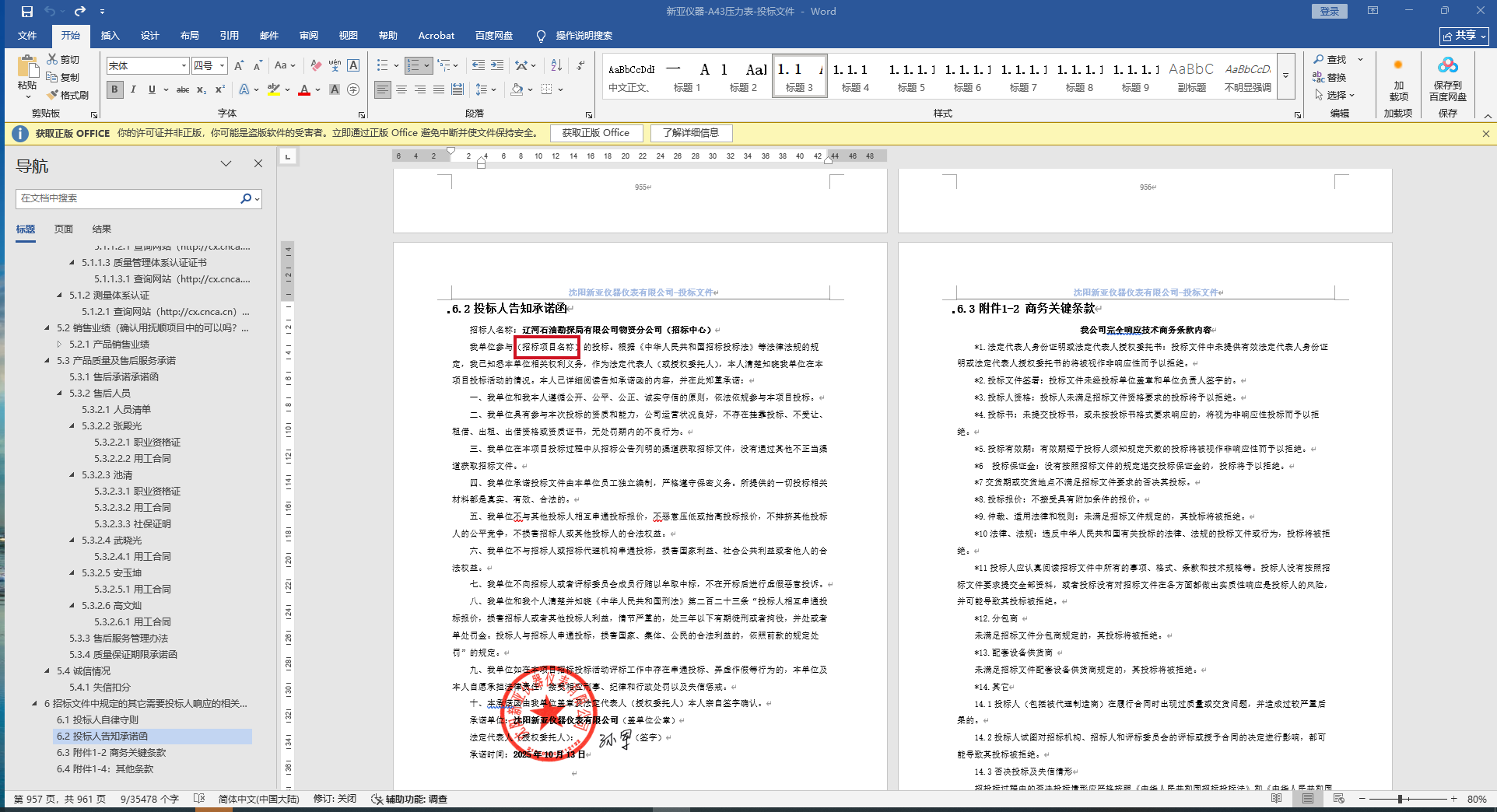Screen dimensions: 1497x812
Task: Open the 选择 select dropdown in editing group
Action: [1335, 95]
